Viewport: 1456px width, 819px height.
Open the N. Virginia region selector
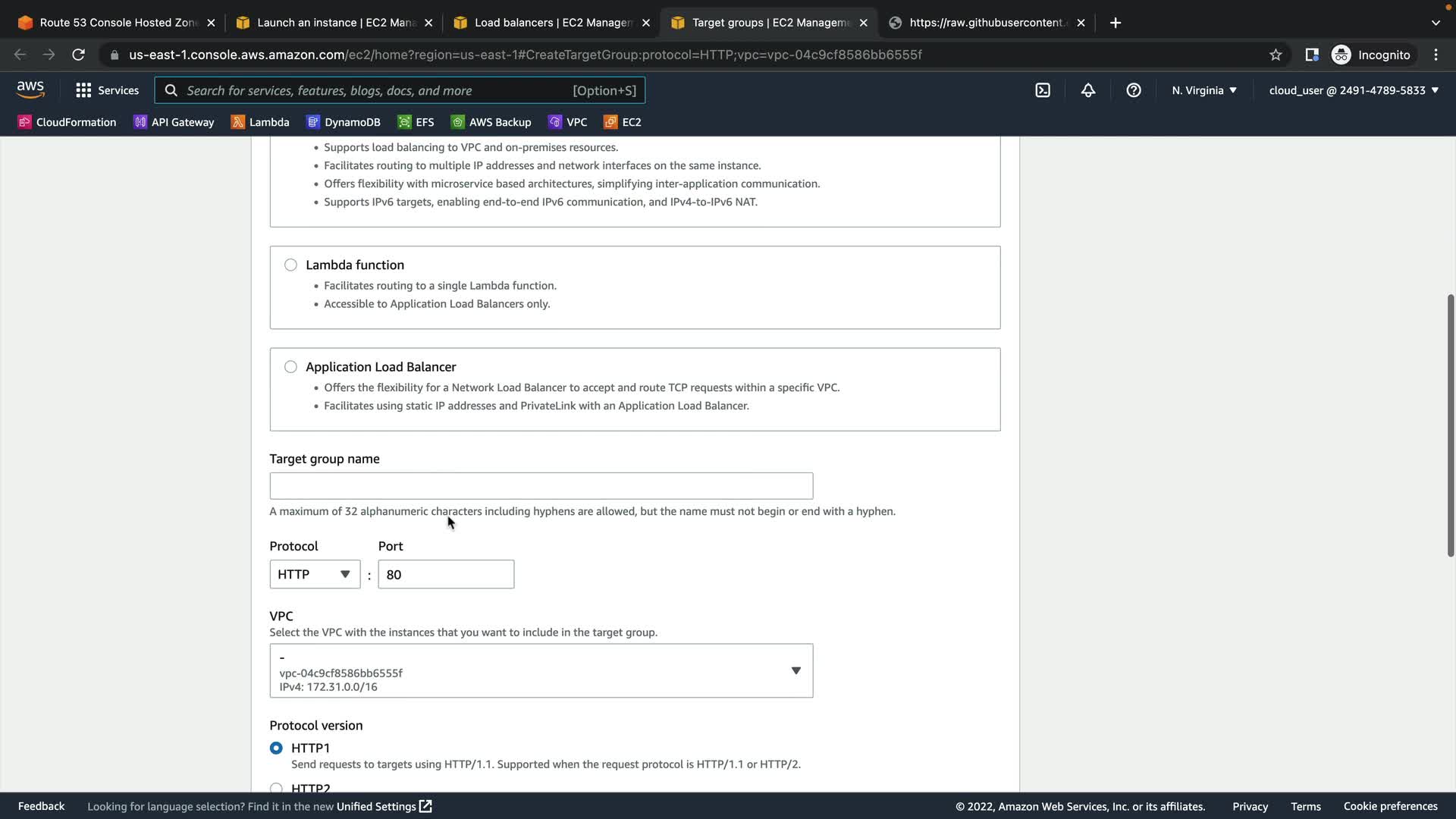1203,90
